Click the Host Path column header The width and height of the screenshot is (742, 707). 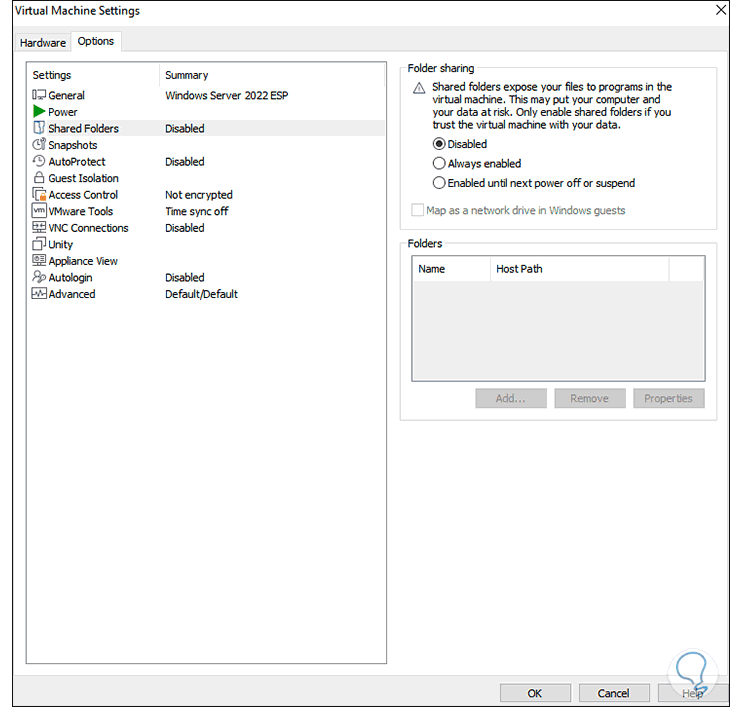[x=519, y=269]
